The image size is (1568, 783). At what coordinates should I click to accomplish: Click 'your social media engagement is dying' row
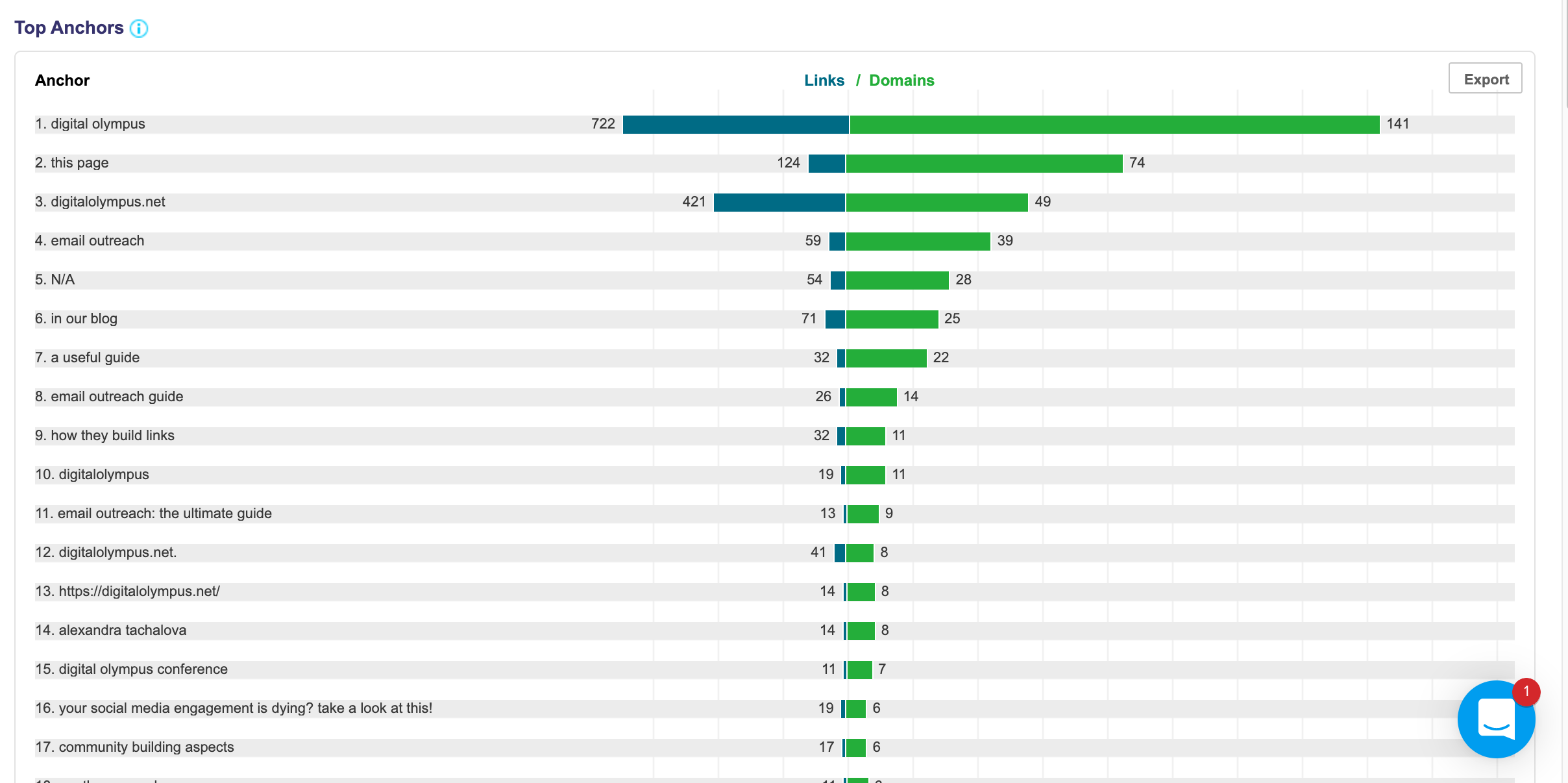pyautogui.click(x=775, y=708)
